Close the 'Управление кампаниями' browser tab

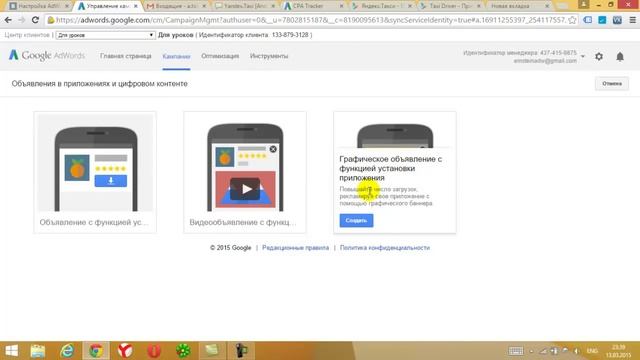click(136, 6)
